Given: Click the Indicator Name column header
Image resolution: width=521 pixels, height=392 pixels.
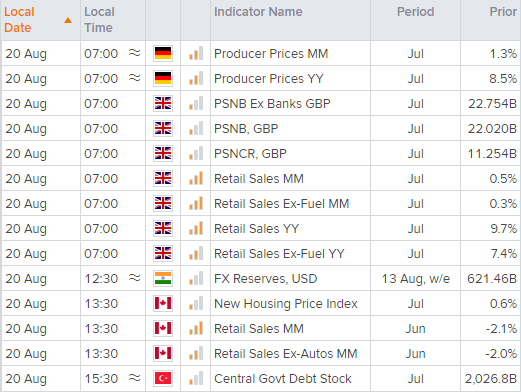Looking at the screenshot, I should pos(258,12).
